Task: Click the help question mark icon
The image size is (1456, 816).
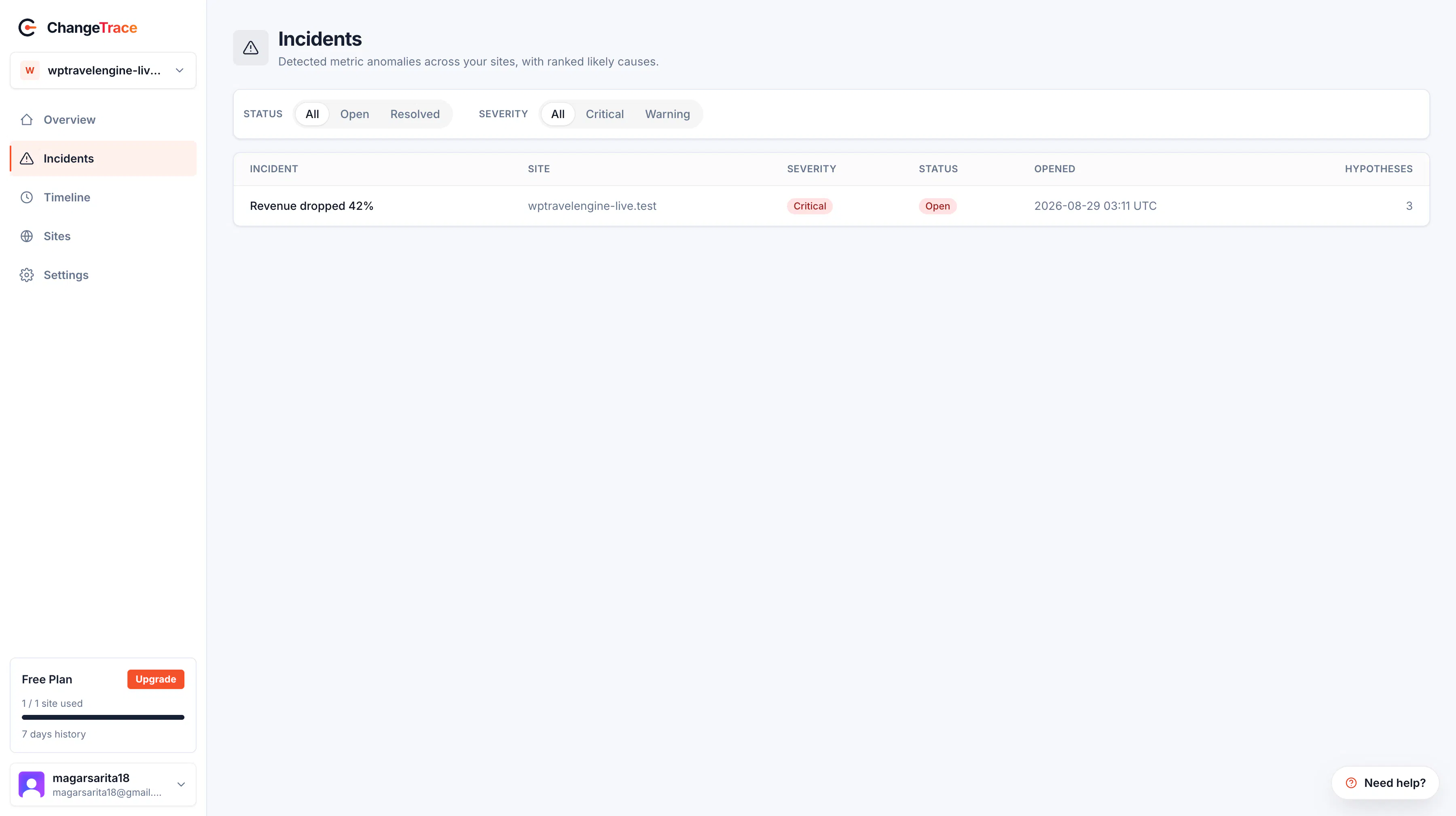Action: (x=1351, y=783)
